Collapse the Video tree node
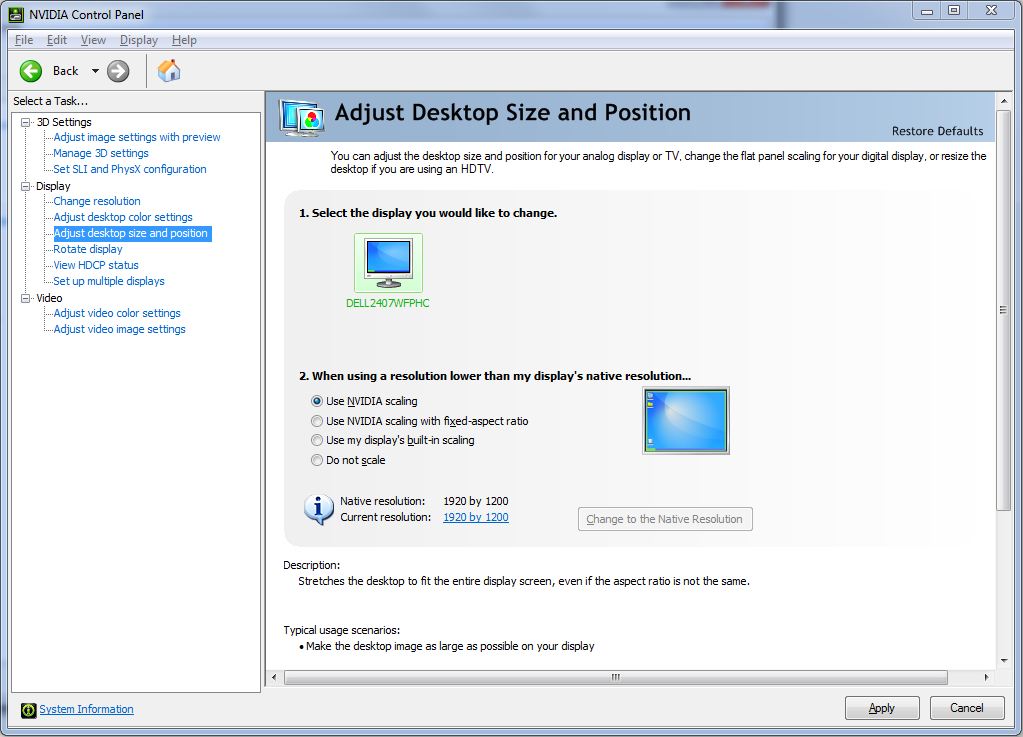The height and width of the screenshot is (737, 1023). tap(26, 298)
